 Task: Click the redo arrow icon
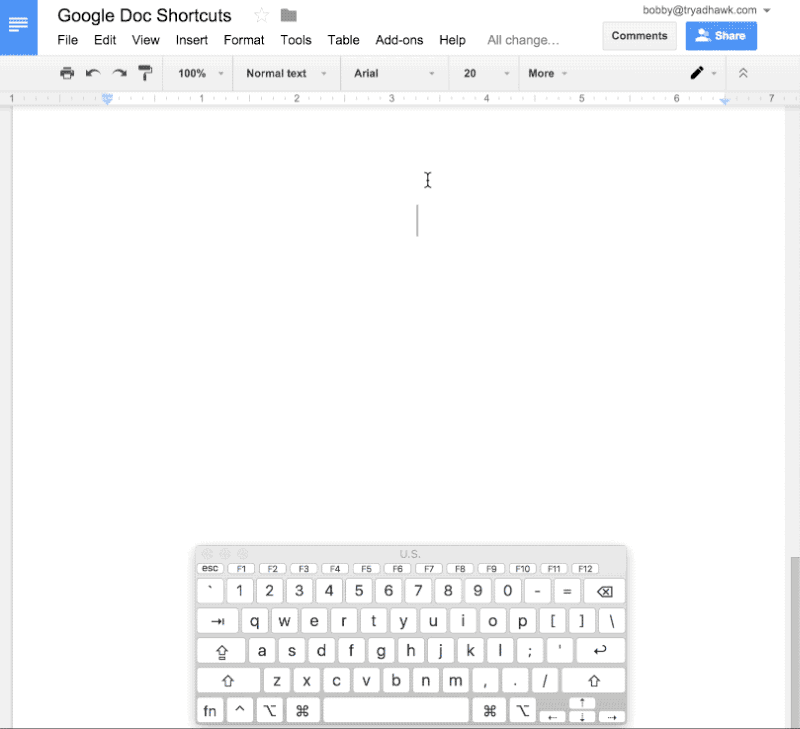click(119, 73)
